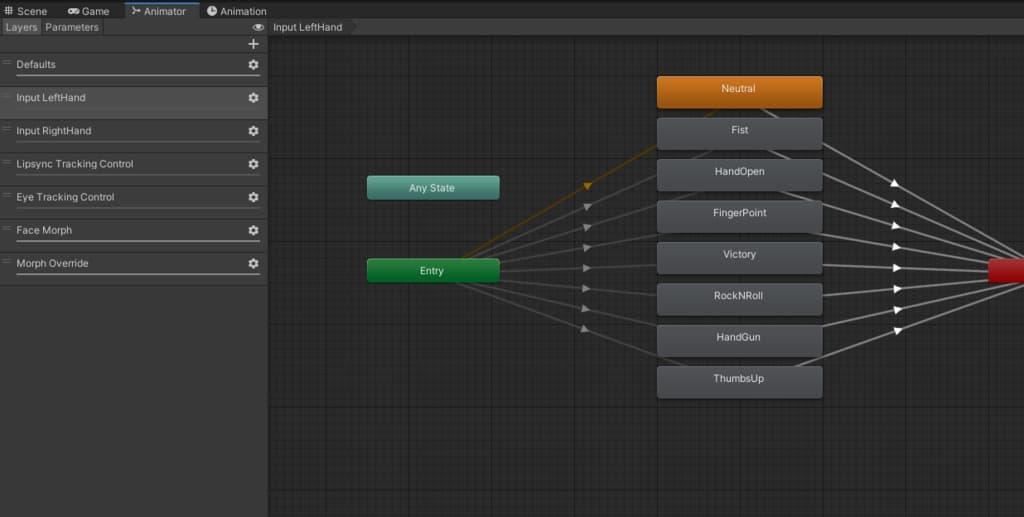Click Eye Tracking Control gear icon

(x=253, y=197)
